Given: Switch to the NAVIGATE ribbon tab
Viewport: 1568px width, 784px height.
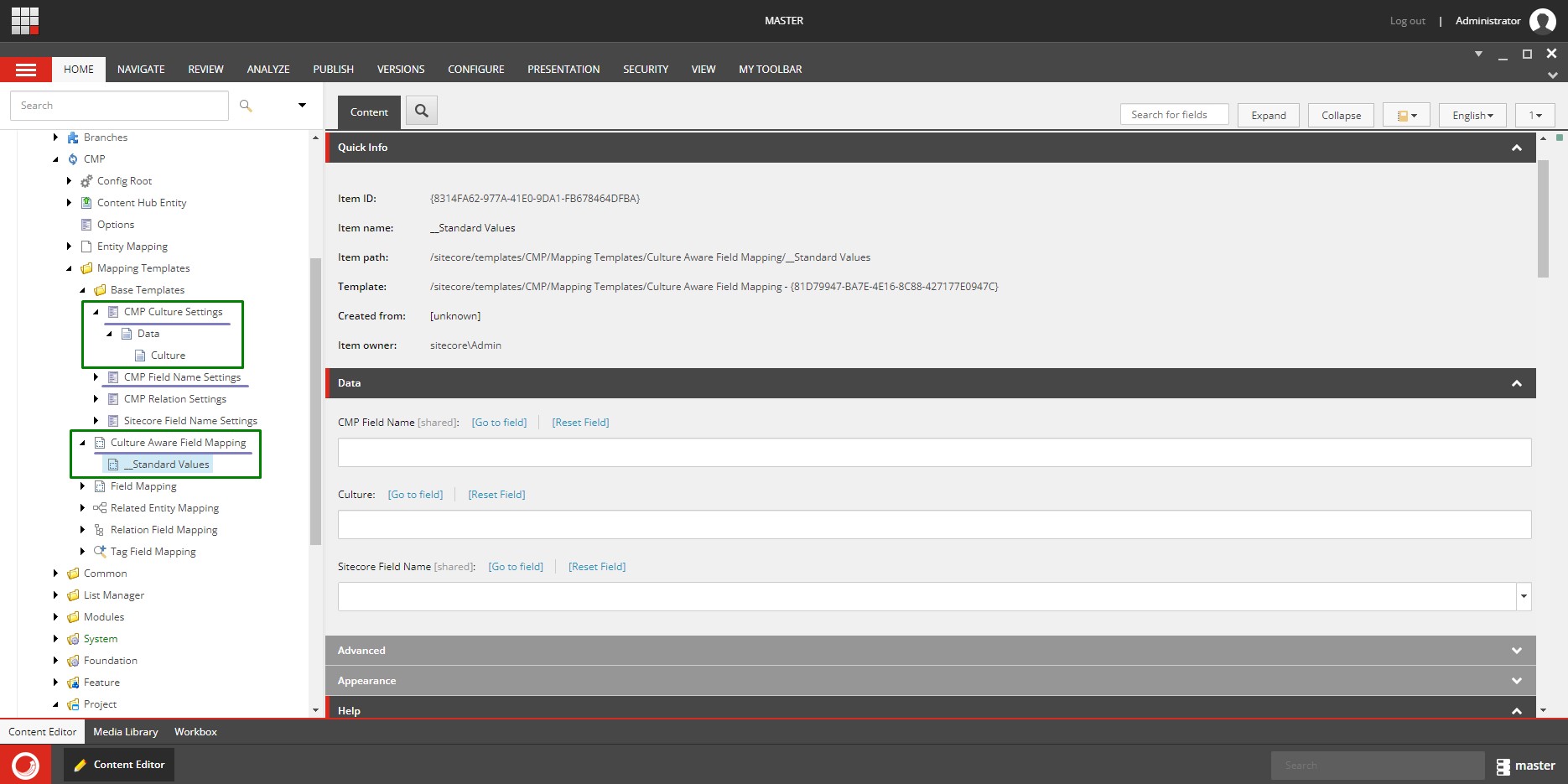Looking at the screenshot, I should (141, 70).
